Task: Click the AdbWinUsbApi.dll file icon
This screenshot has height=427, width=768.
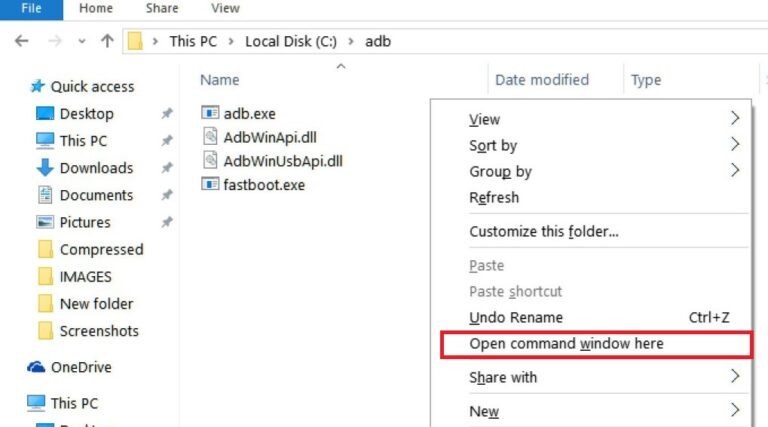Action: (209, 160)
